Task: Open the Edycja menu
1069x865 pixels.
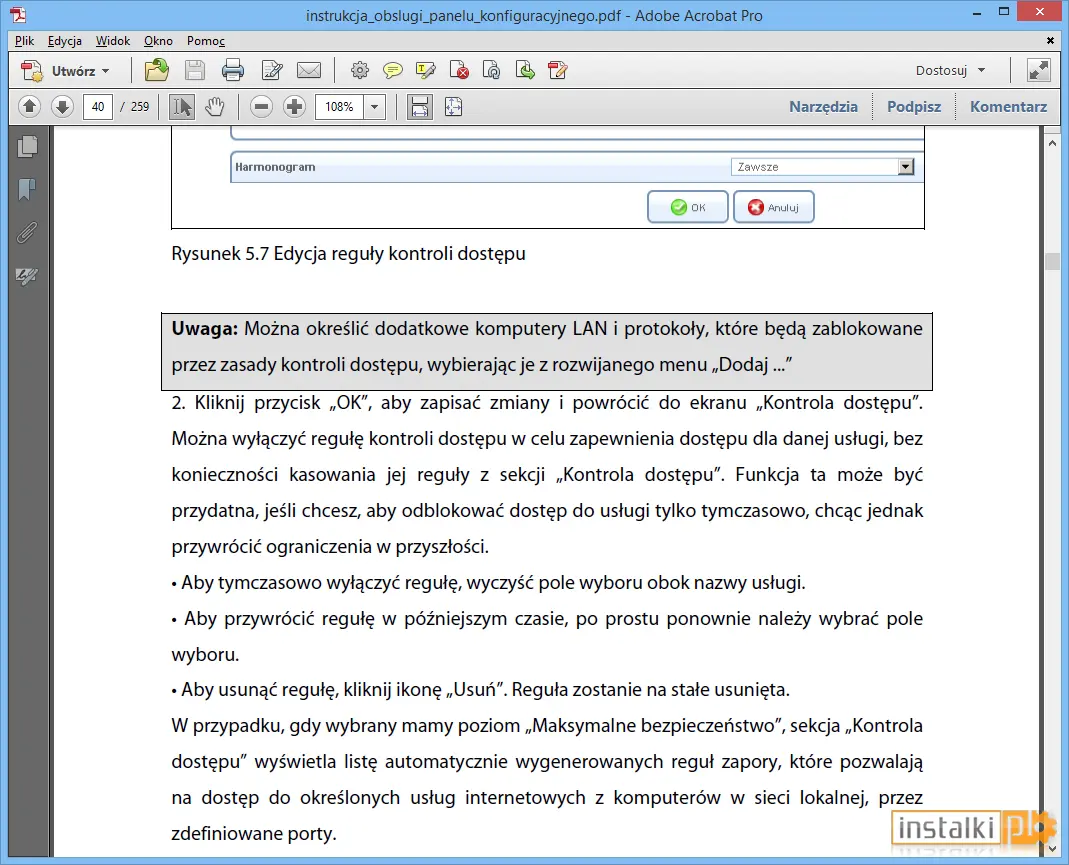Action: click(x=65, y=41)
